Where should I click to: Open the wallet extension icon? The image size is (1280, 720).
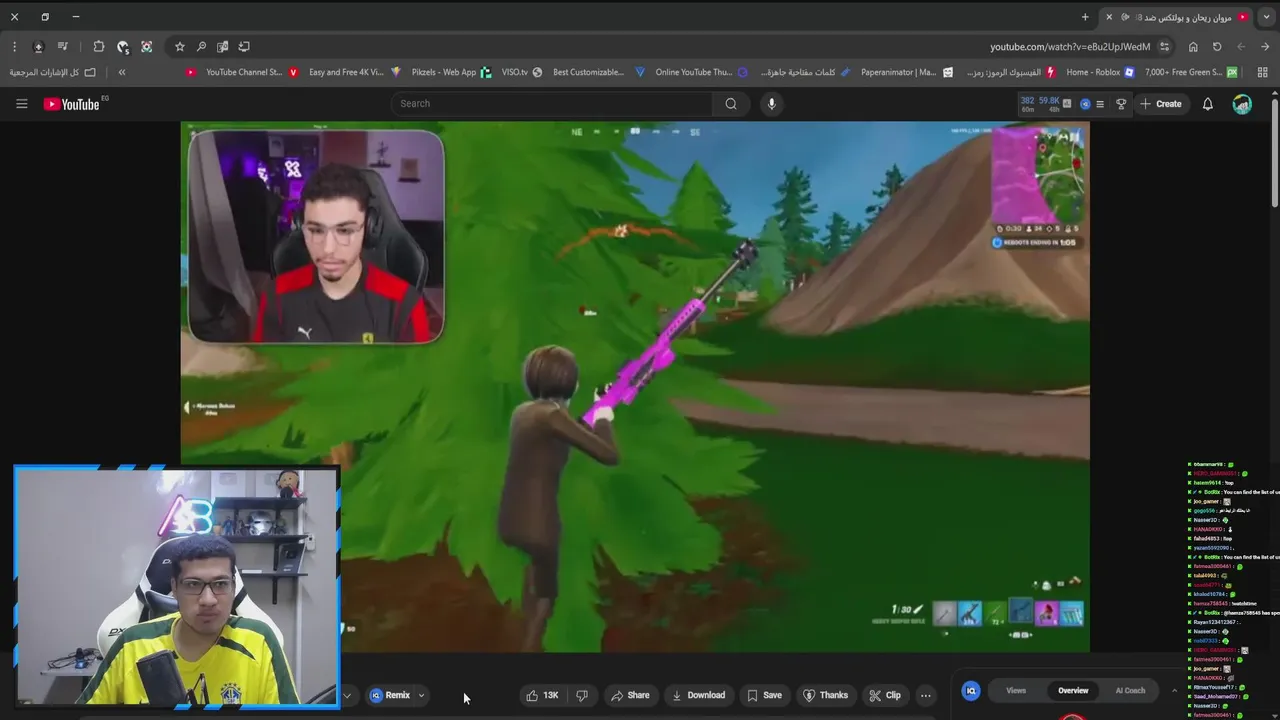123,47
